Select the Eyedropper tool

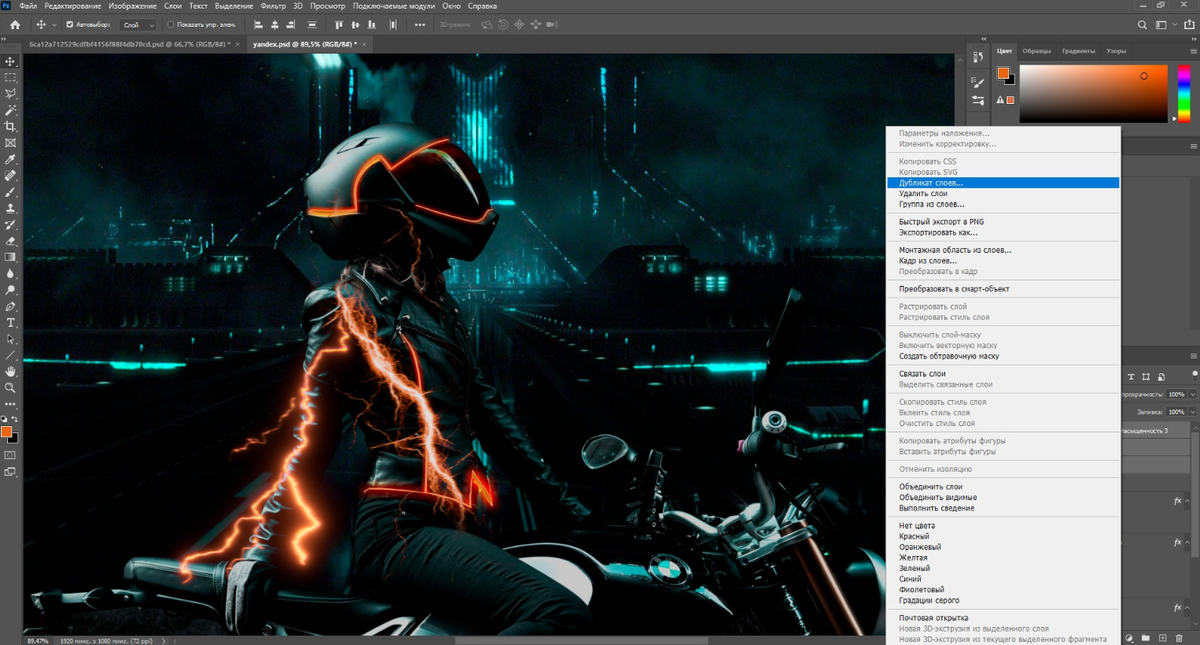11,160
